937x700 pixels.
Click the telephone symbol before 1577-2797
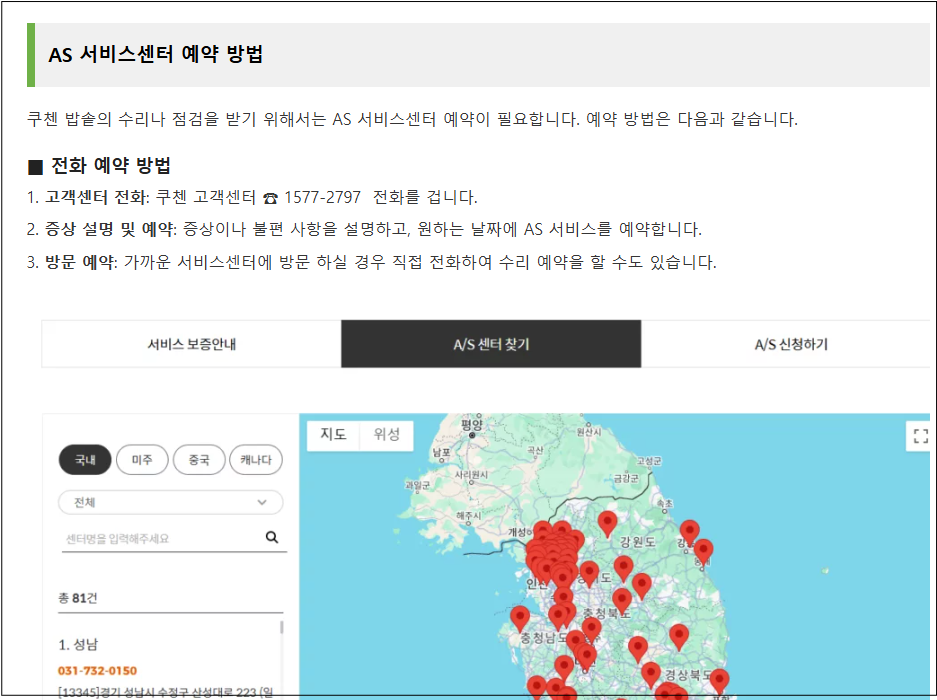coord(271,198)
